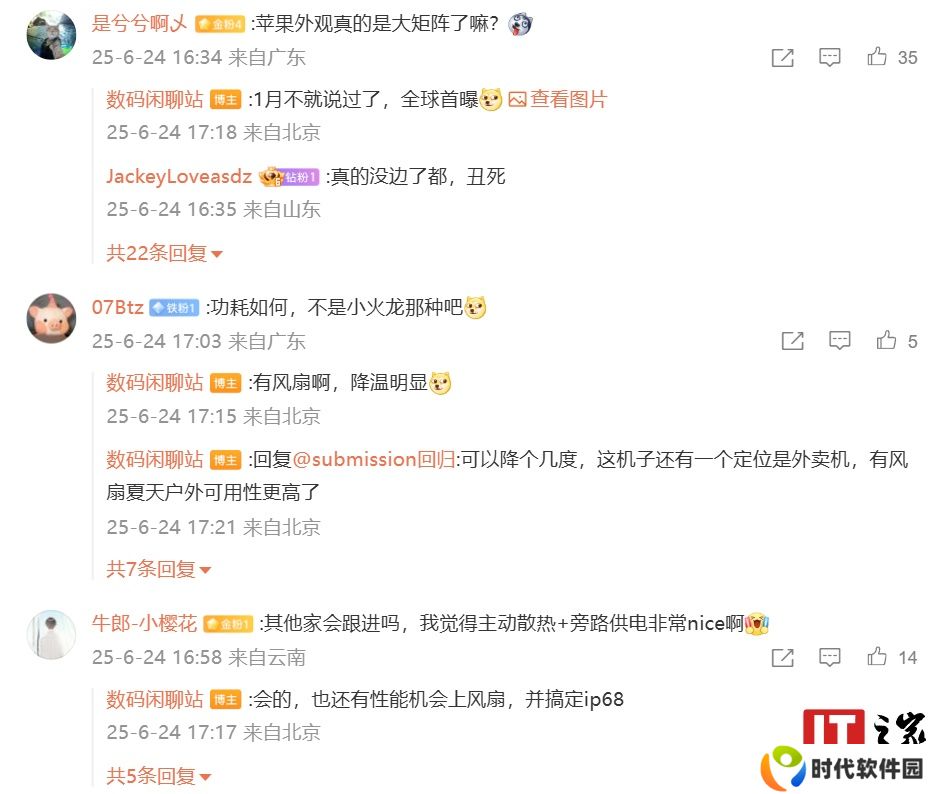View JackeyLoveasdz user profile

pyautogui.click(x=179, y=177)
